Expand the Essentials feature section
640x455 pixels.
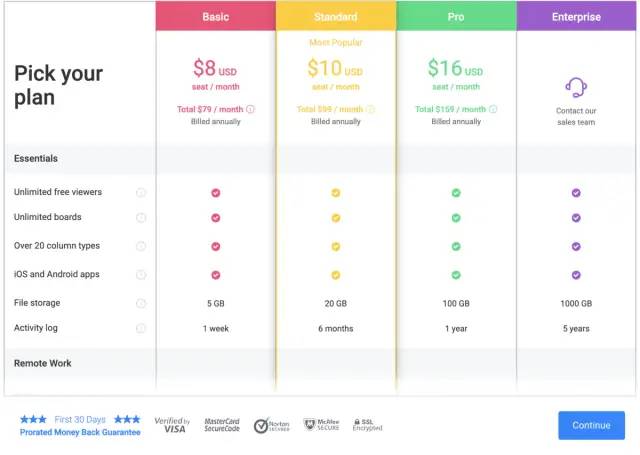[x=36, y=159]
